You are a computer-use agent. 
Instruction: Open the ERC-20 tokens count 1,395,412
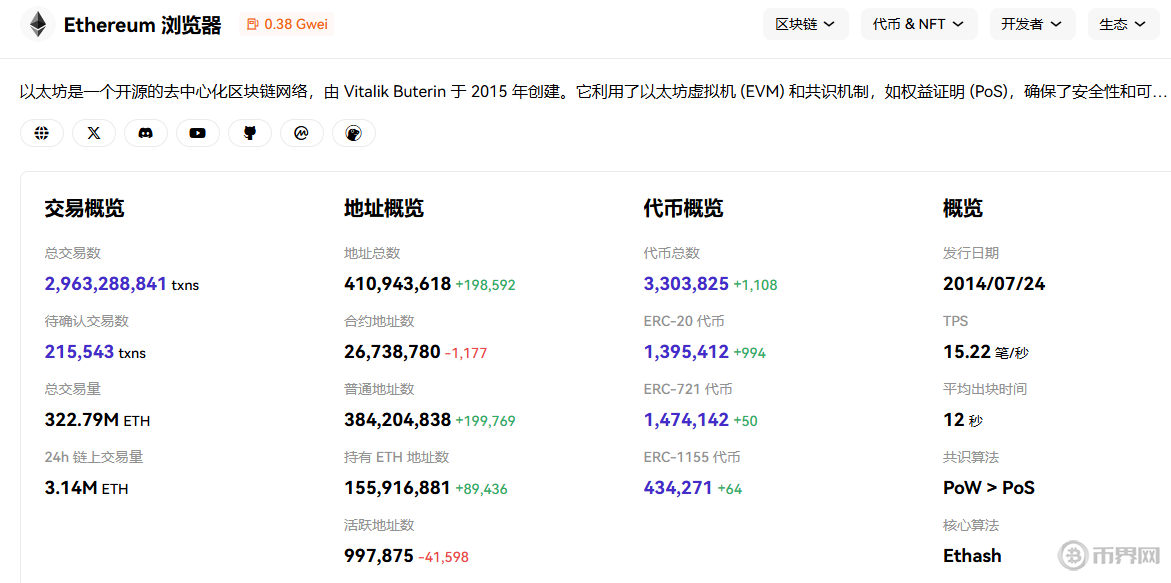click(686, 352)
